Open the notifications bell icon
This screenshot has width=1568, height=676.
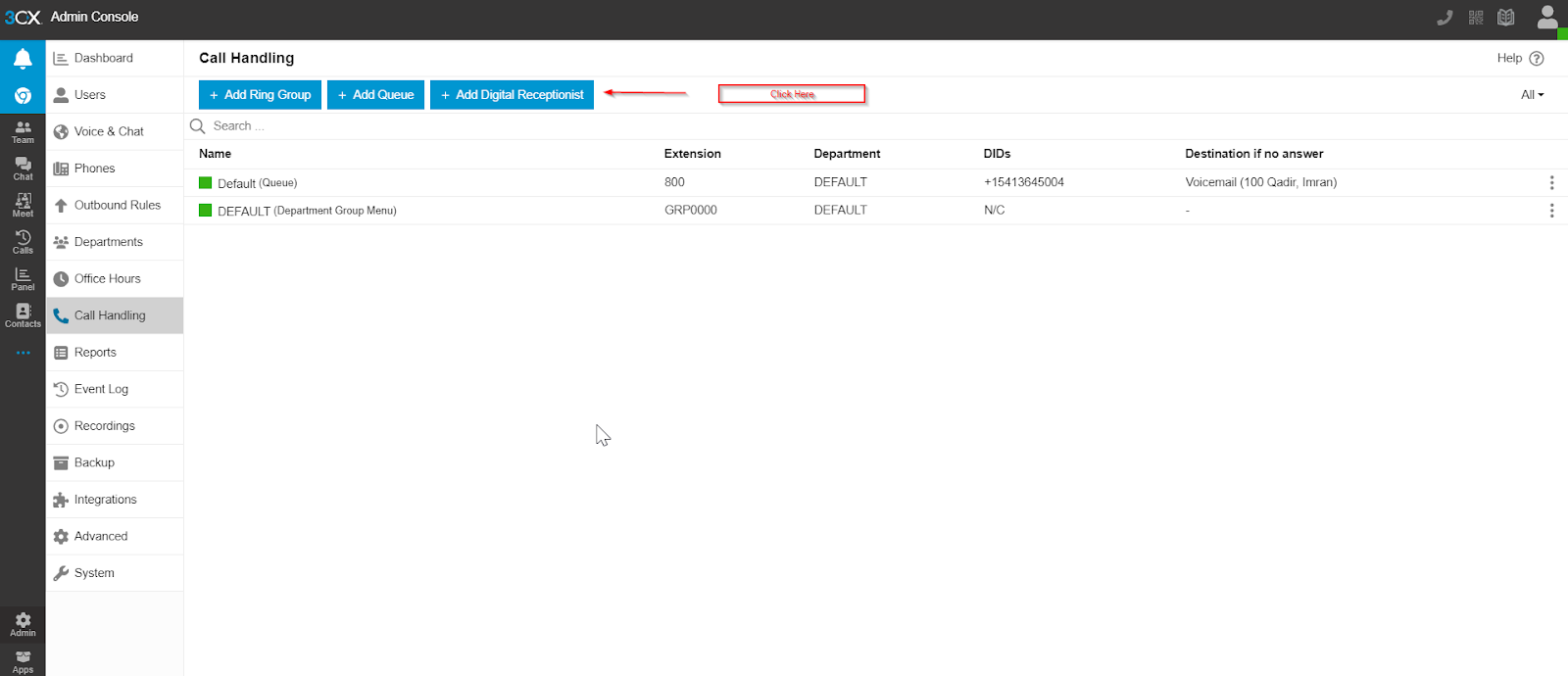(23, 59)
